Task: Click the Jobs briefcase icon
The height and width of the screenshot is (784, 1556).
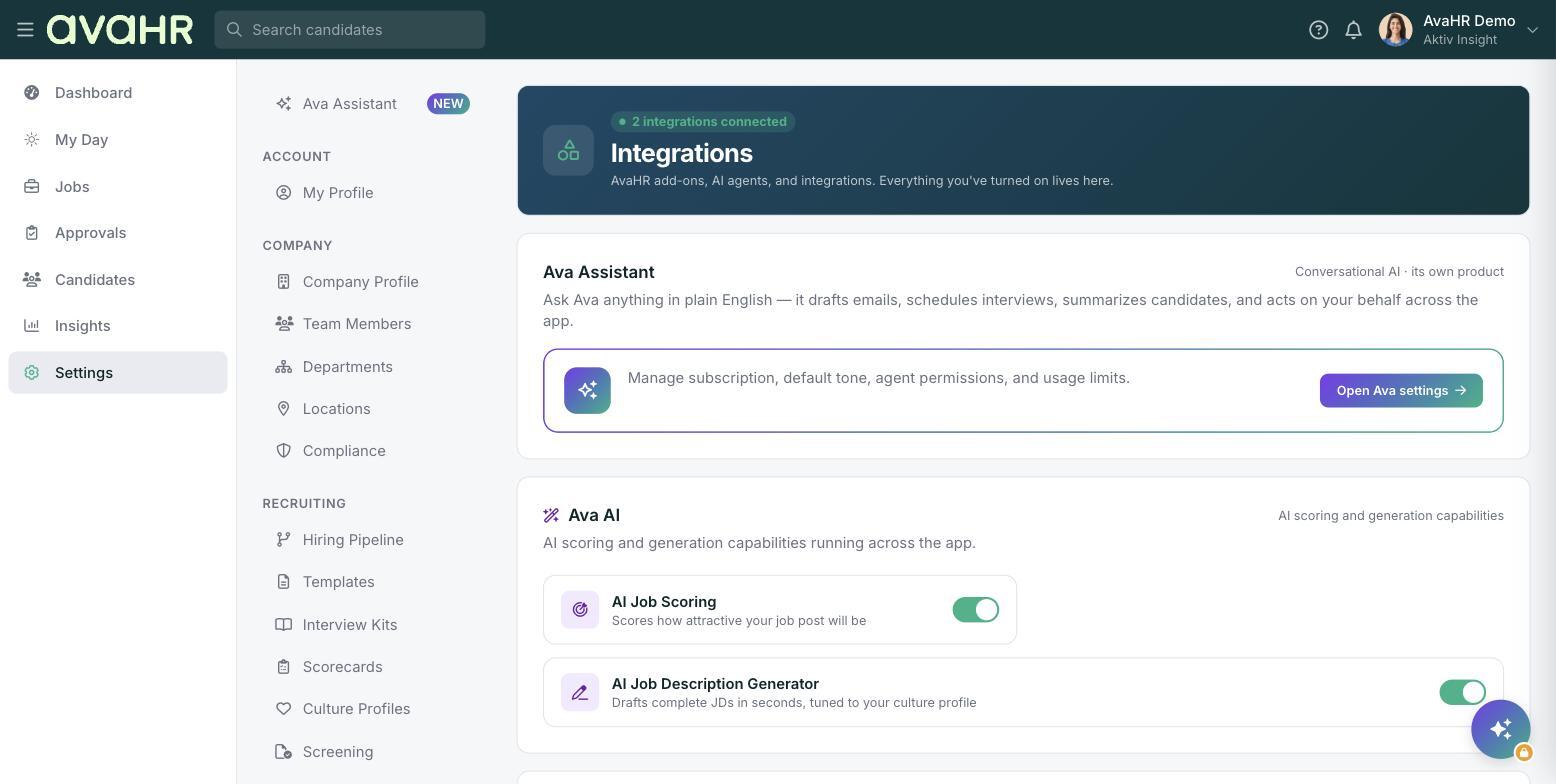Action: pos(32,187)
